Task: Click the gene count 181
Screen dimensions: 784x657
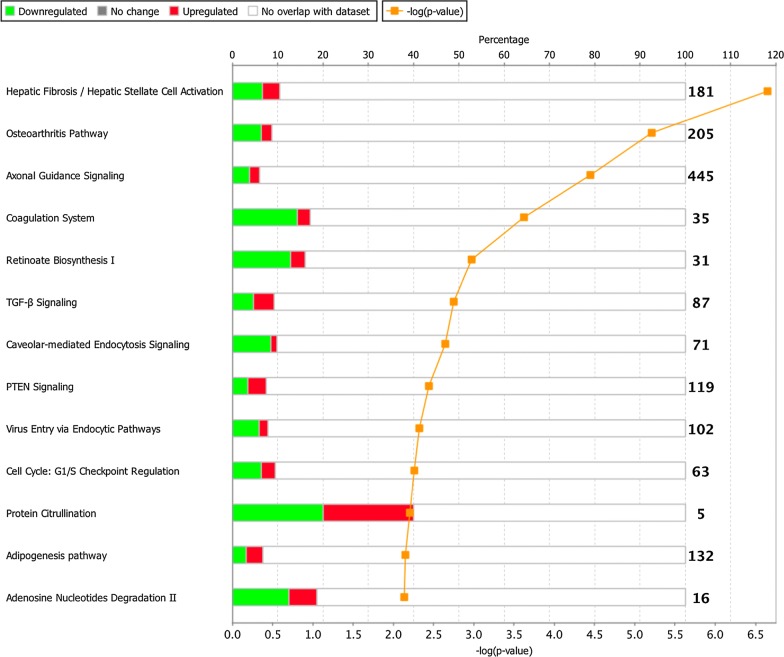Action: (700, 92)
